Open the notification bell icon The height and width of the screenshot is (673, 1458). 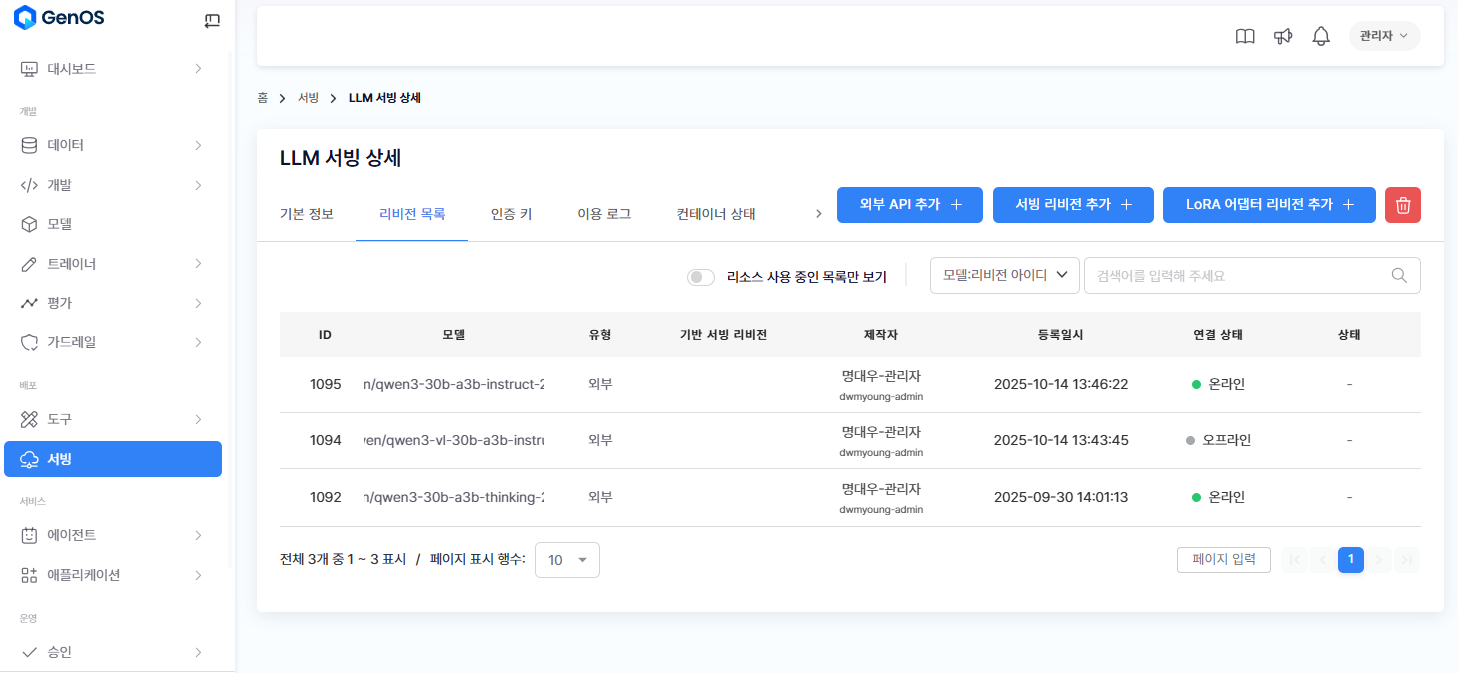point(1321,37)
